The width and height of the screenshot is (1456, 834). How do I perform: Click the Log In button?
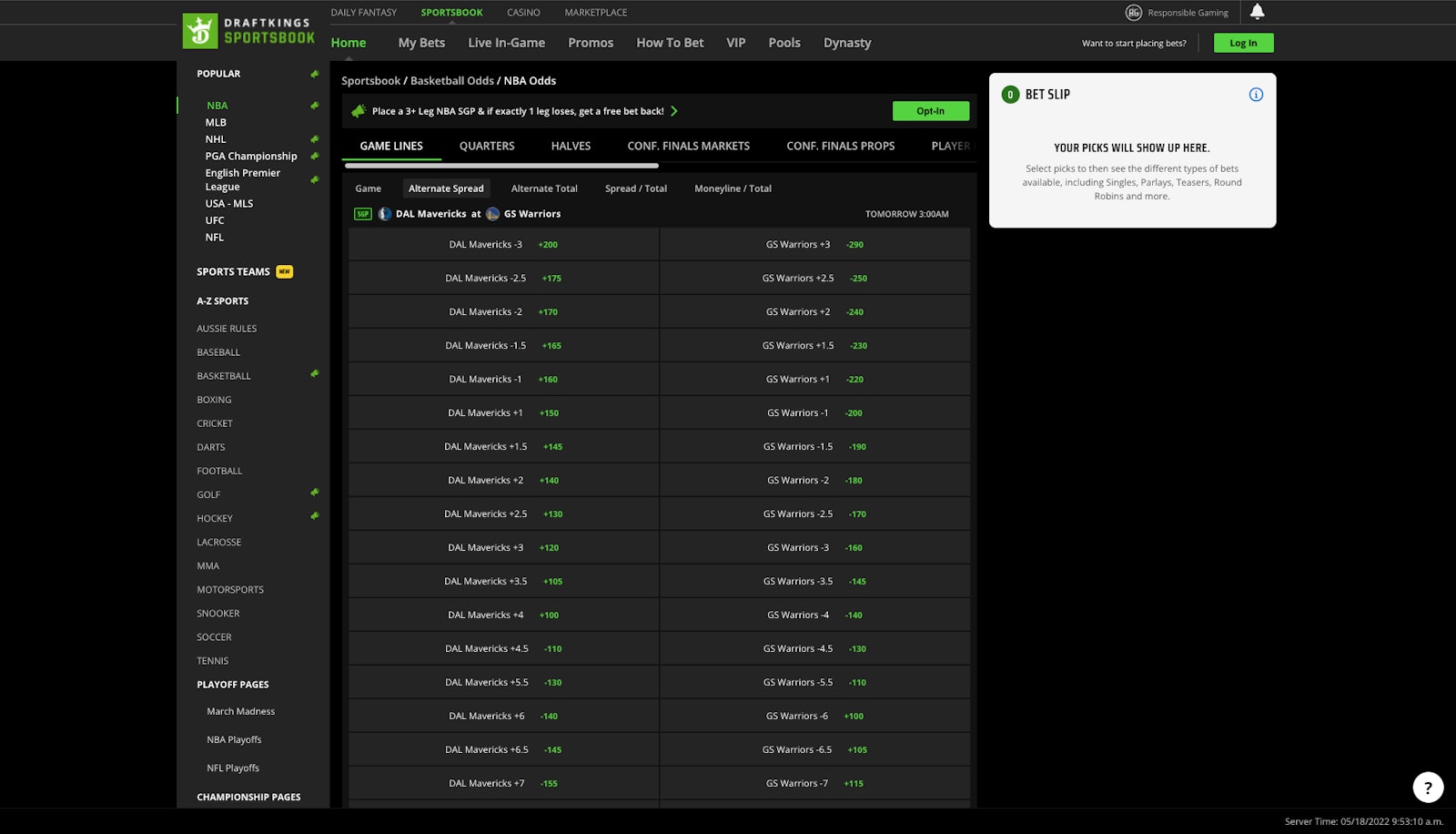coord(1243,43)
